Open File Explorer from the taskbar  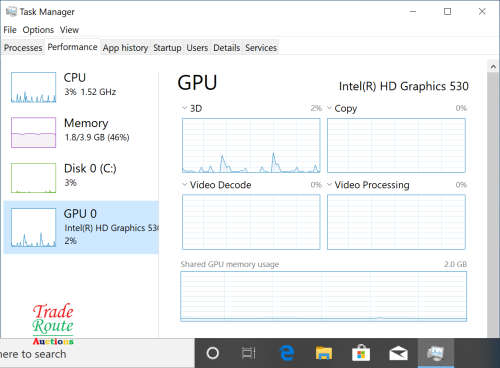pyautogui.click(x=324, y=353)
